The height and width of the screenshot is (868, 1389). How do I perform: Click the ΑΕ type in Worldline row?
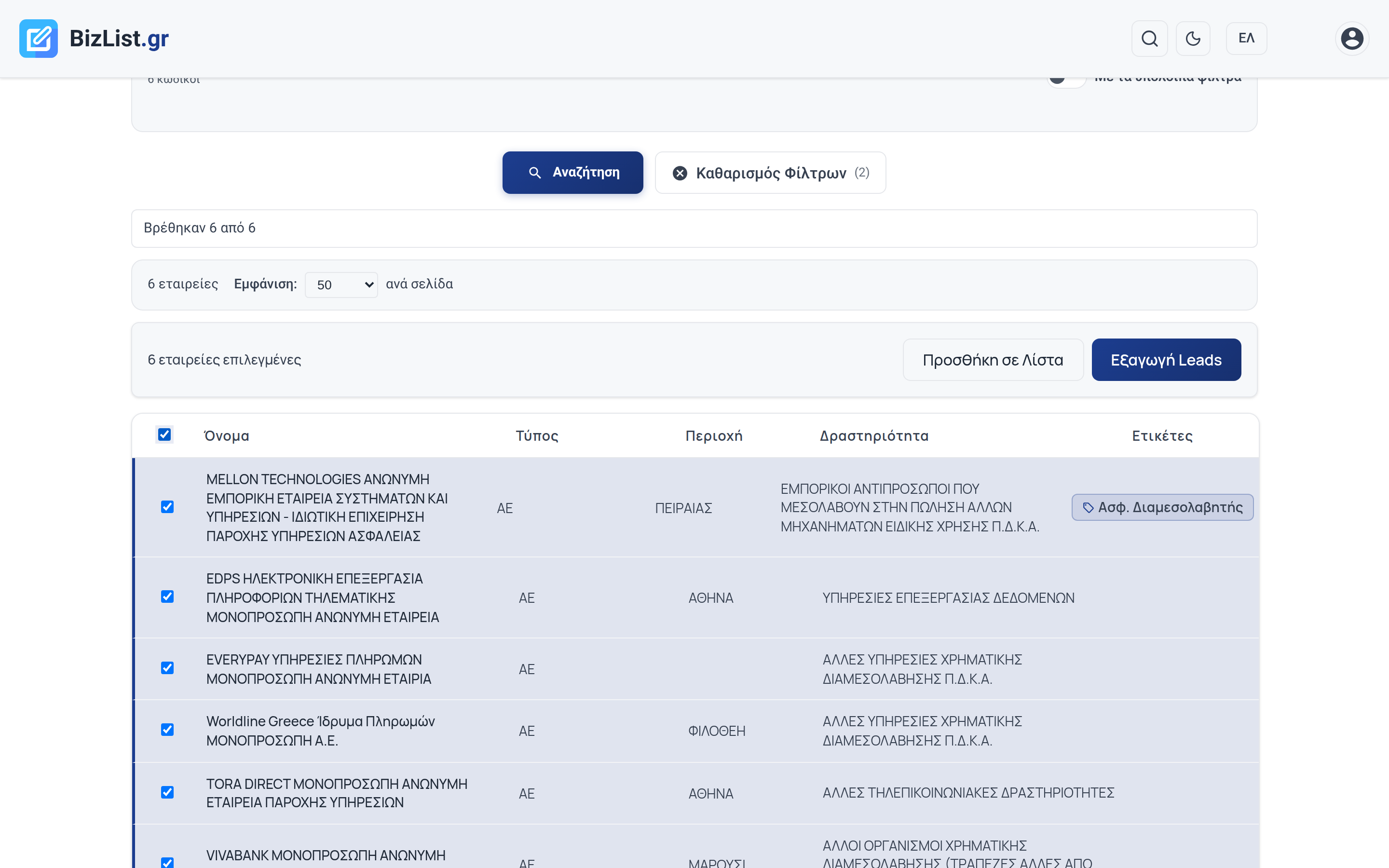click(x=526, y=731)
